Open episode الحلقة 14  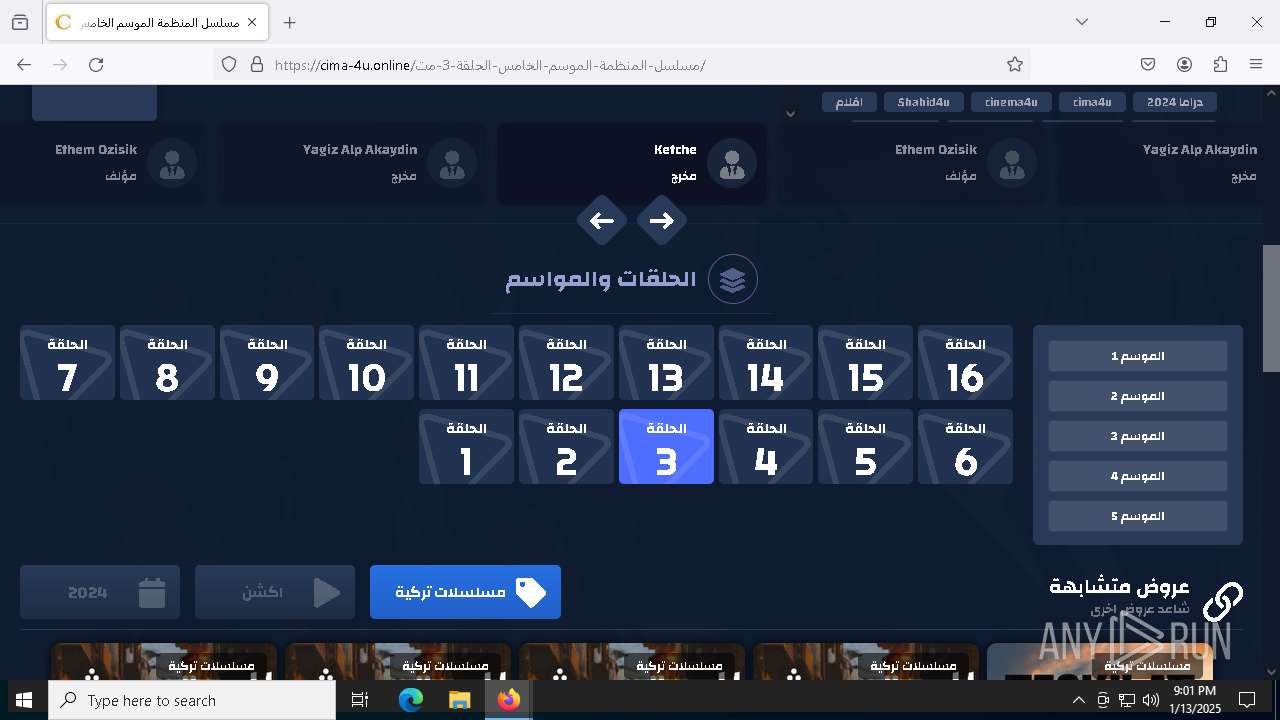click(x=766, y=363)
